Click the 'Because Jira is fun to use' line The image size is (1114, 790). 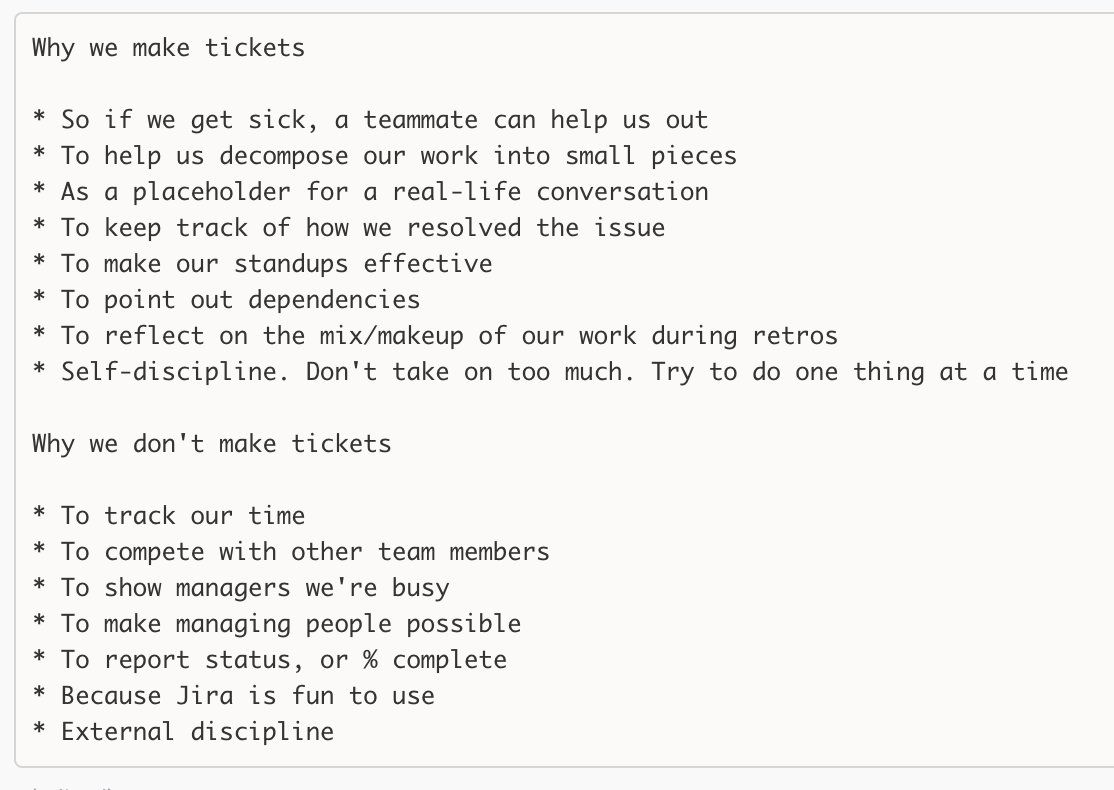[x=233, y=696]
